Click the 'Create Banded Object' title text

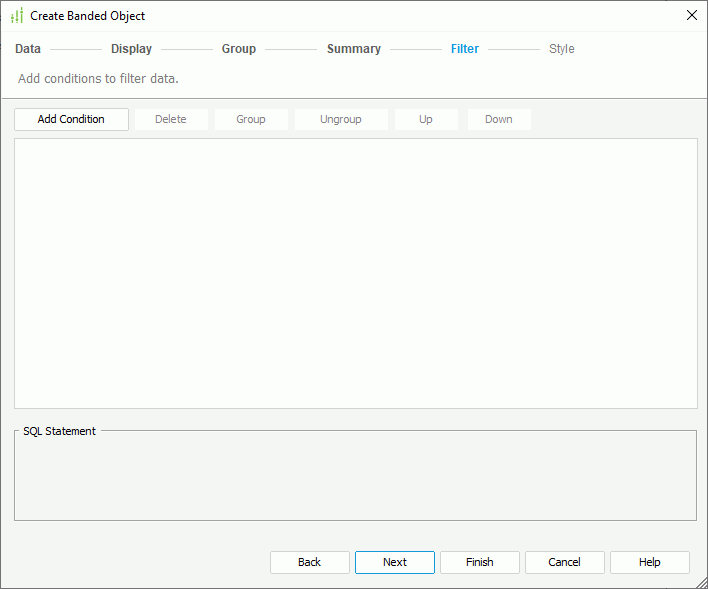point(88,16)
